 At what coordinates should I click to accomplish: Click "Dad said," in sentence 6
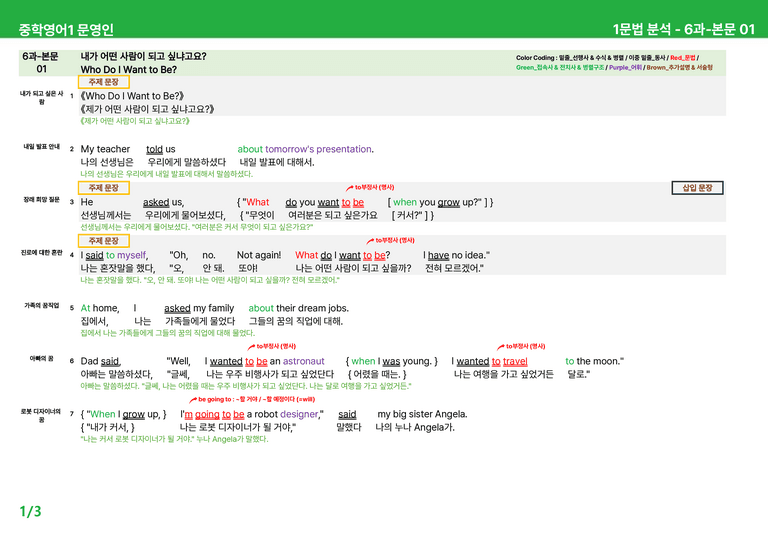101,361
